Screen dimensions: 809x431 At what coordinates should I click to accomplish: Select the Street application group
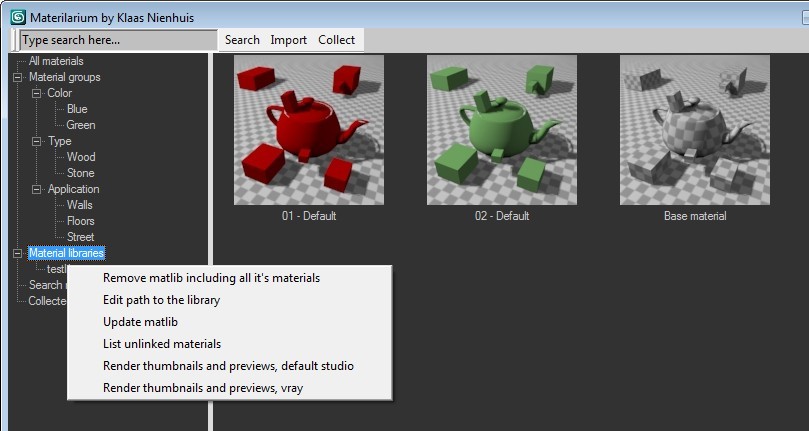(x=80, y=237)
